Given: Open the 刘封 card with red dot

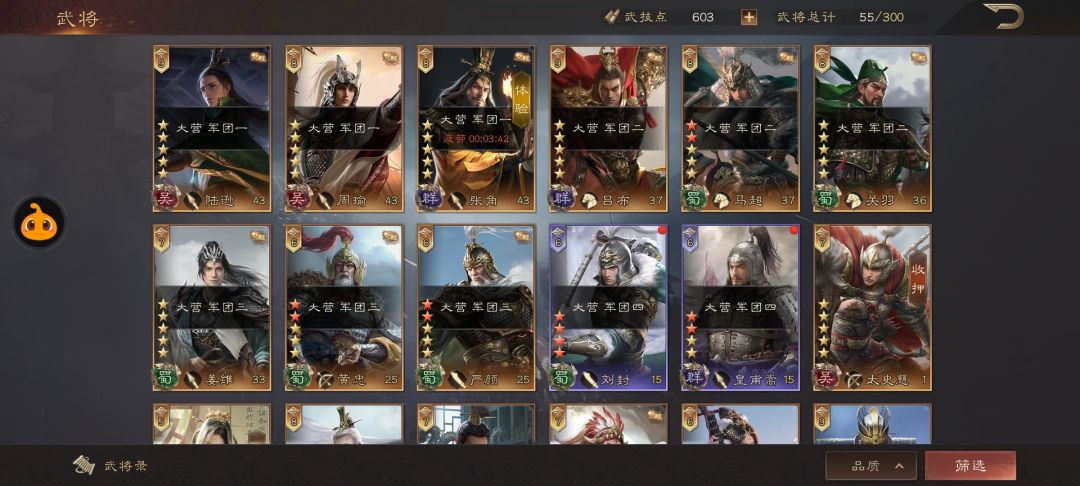Looking at the screenshot, I should [x=608, y=308].
